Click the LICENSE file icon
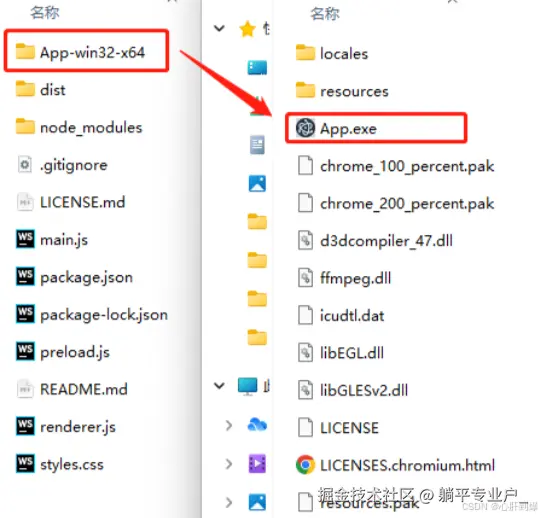Screen dimensions: 542x518 [x=305, y=427]
